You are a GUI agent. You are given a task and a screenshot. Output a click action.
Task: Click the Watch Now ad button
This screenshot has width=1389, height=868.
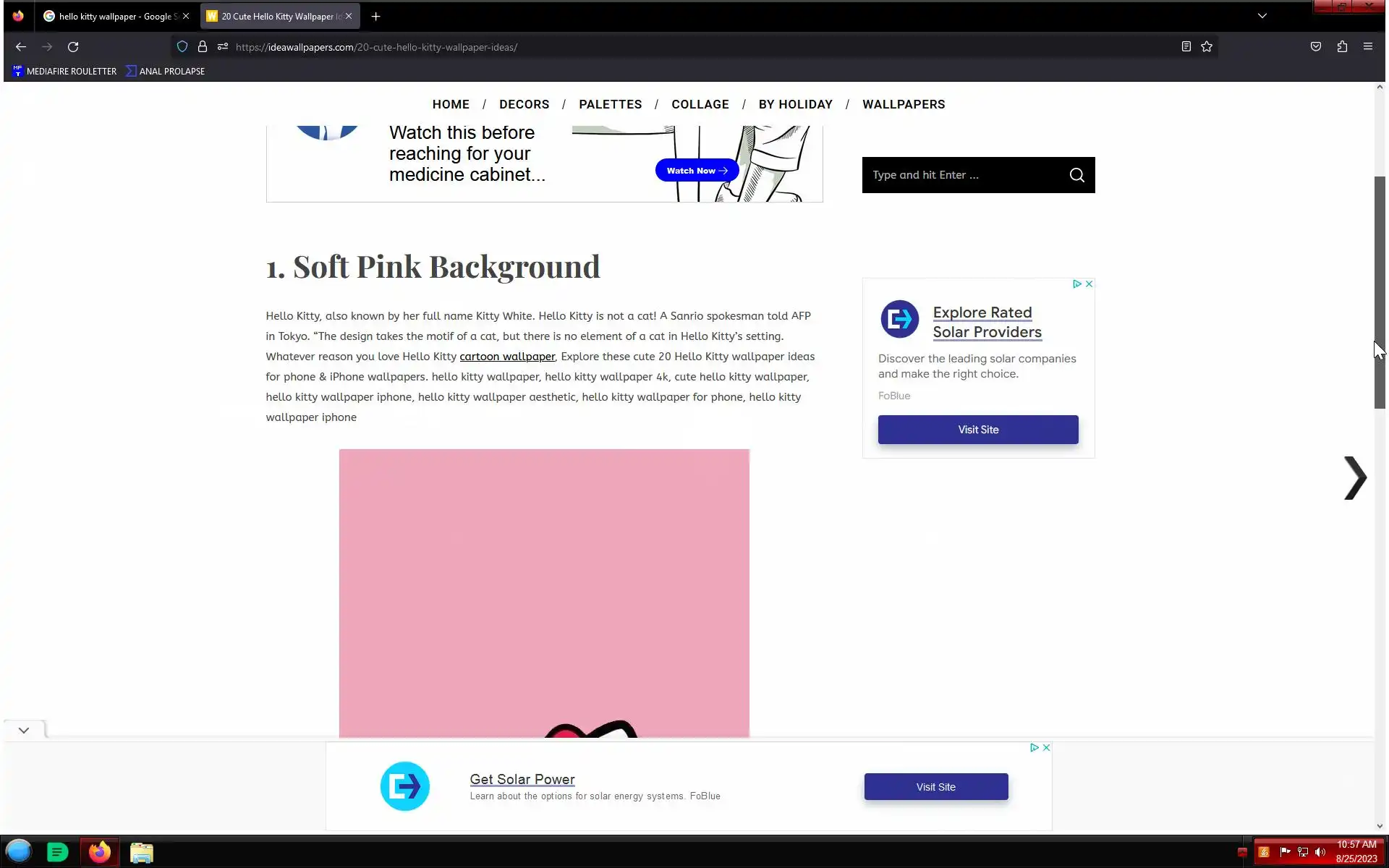697,171
